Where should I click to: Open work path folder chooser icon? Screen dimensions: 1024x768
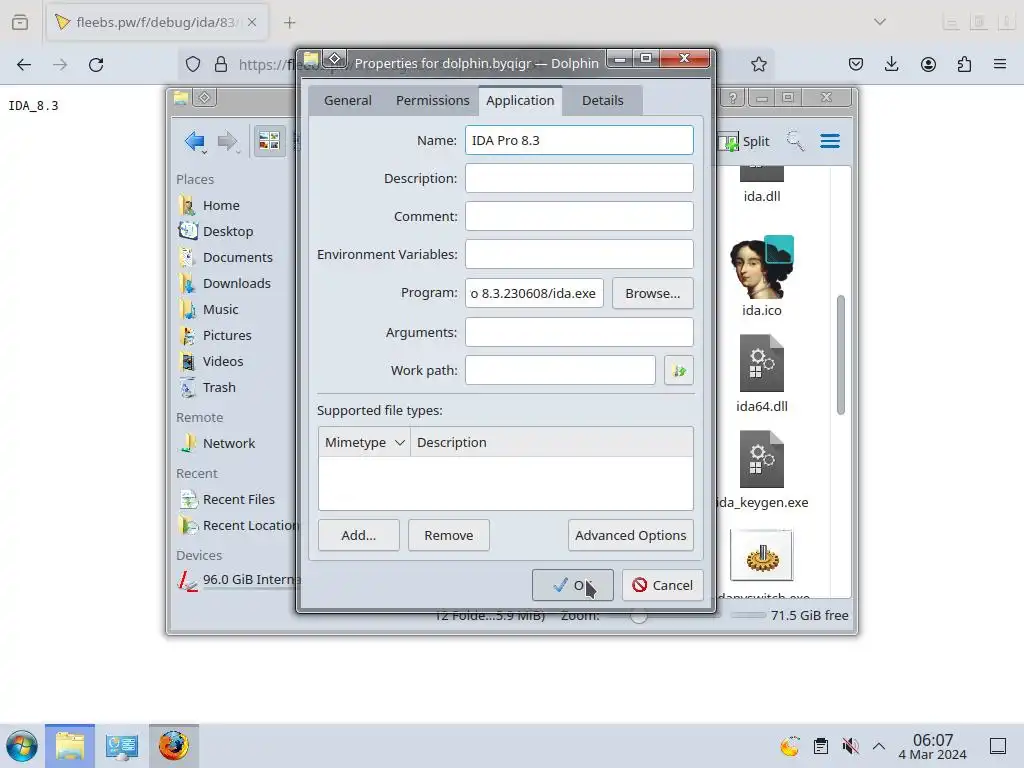coord(679,370)
